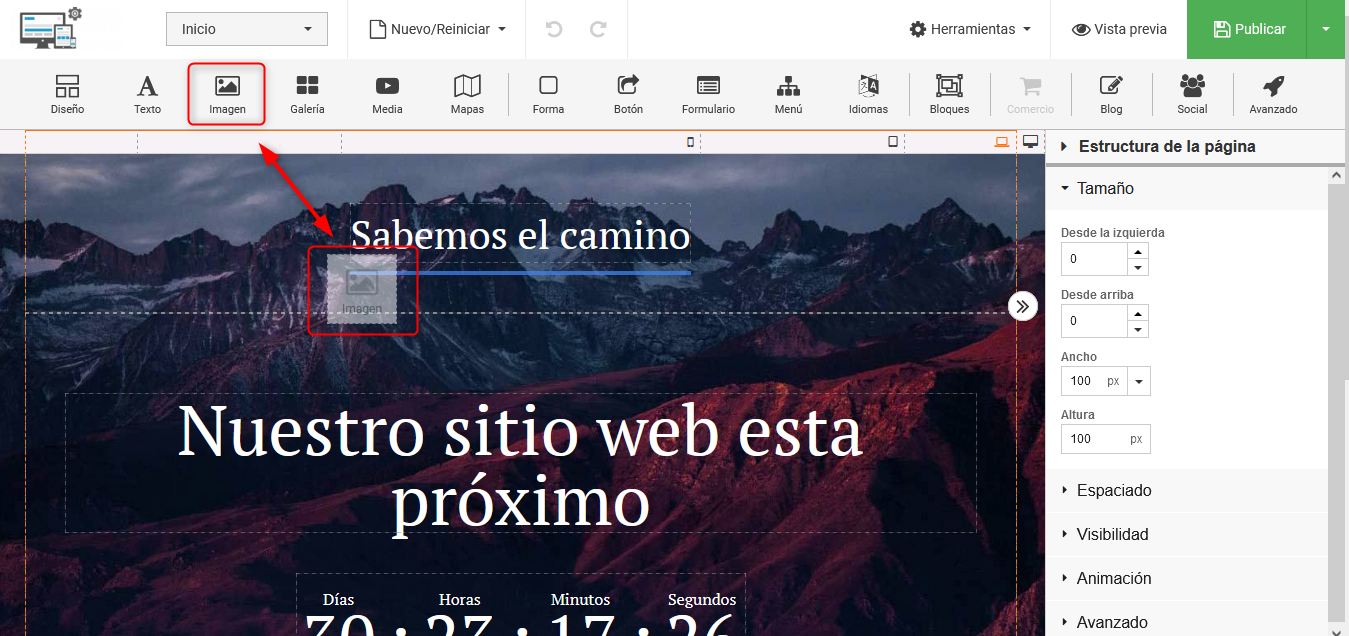Viewport: 1349px width, 636px height.
Task: Select the Mapas tool
Action: (x=467, y=94)
